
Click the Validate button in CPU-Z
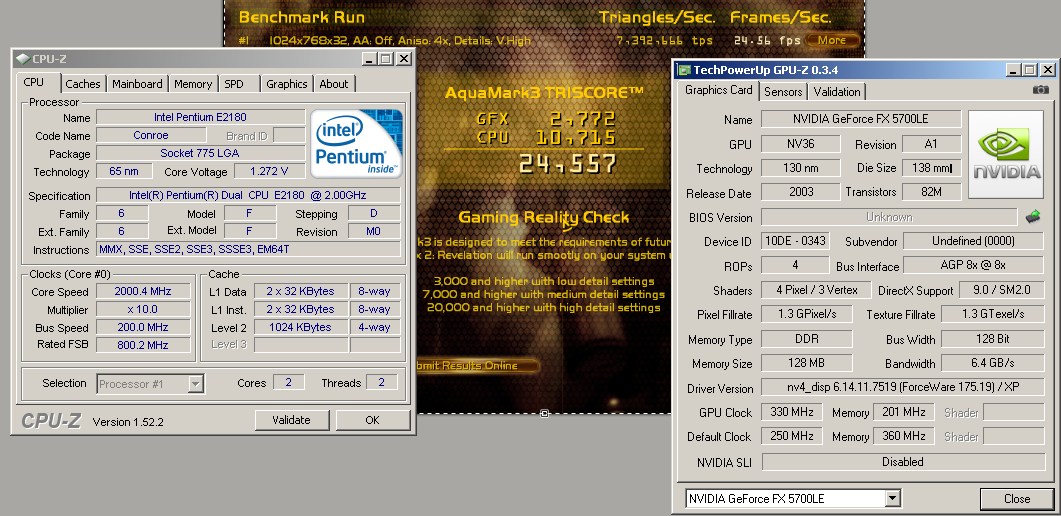click(291, 420)
